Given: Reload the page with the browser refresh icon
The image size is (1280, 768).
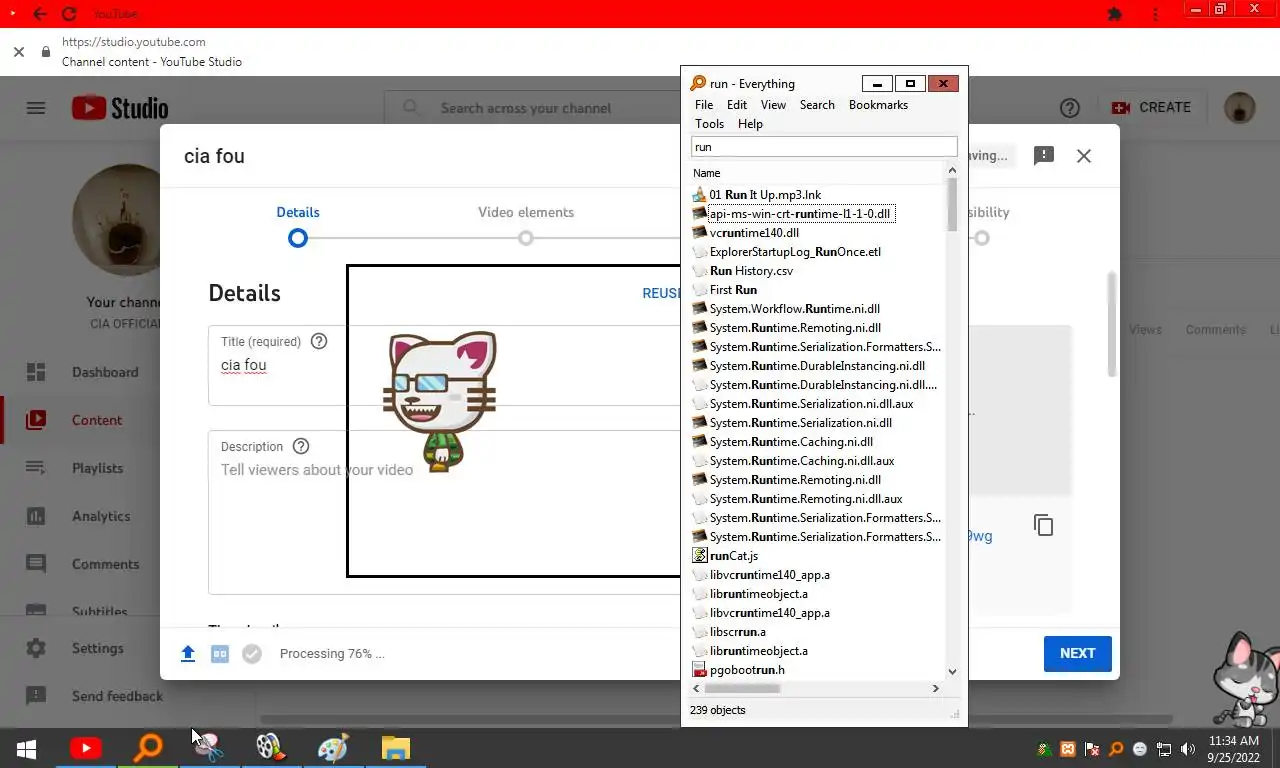Looking at the screenshot, I should (x=69, y=14).
